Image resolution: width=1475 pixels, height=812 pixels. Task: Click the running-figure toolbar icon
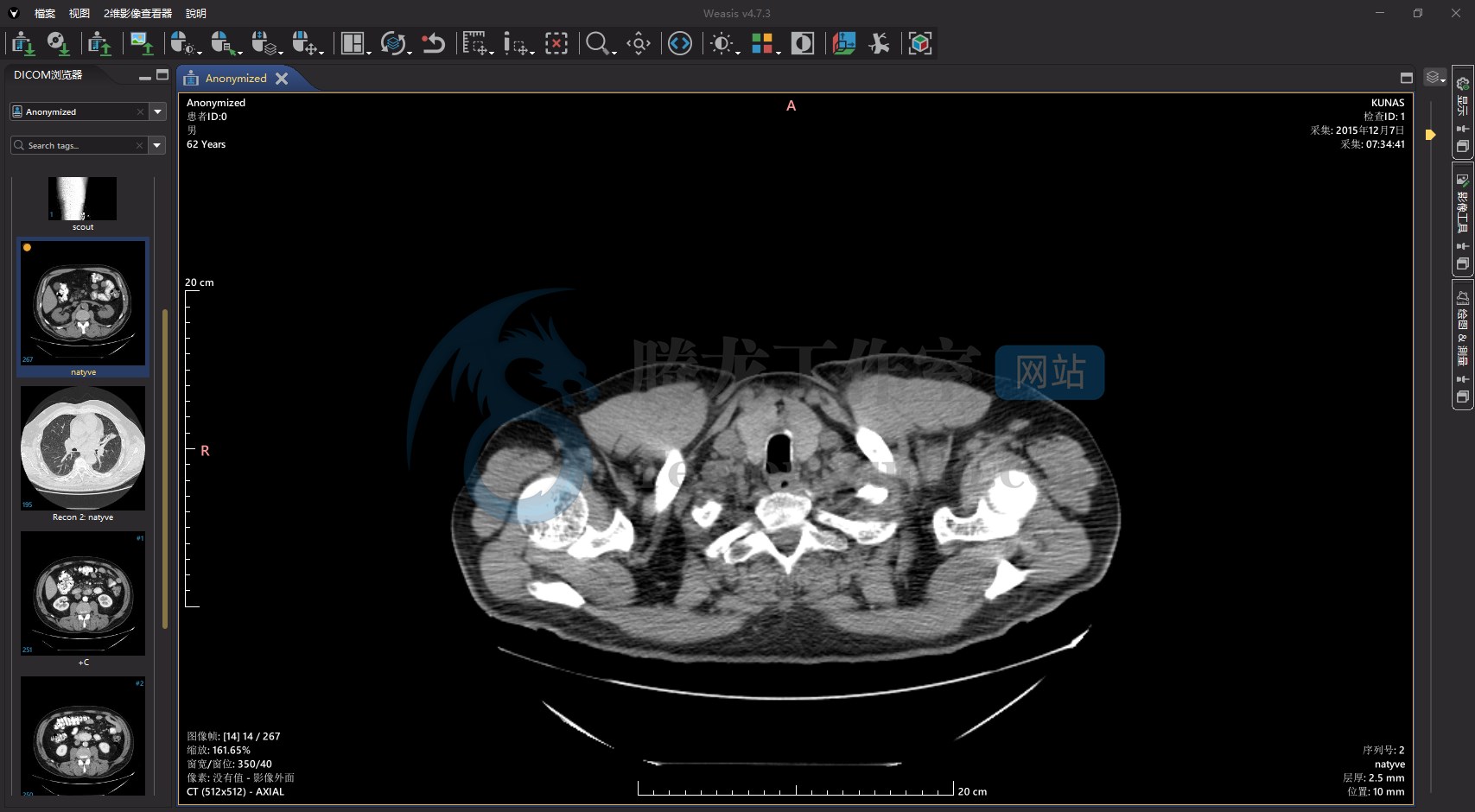[880, 43]
